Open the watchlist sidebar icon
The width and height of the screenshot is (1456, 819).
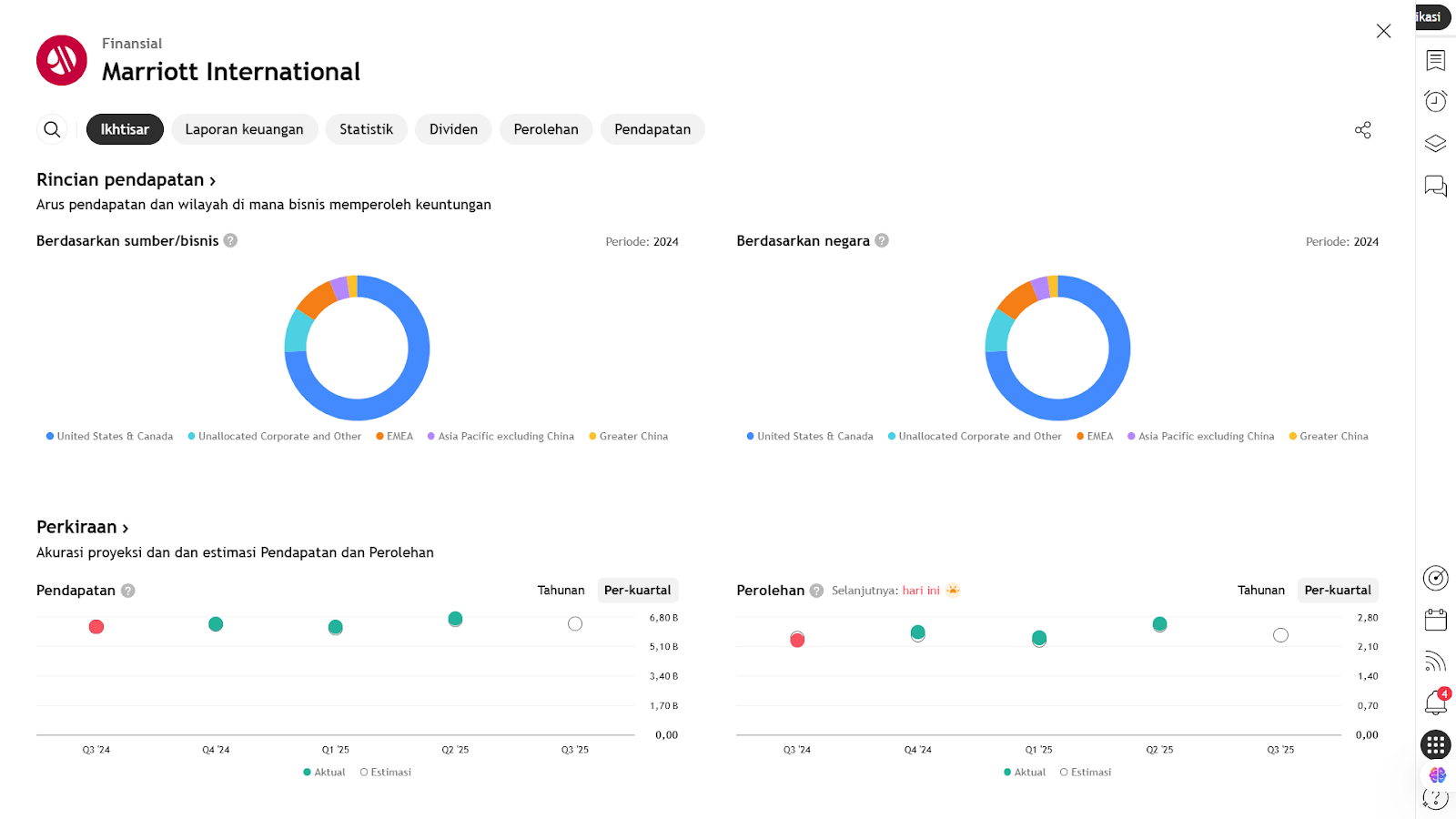click(x=1435, y=60)
